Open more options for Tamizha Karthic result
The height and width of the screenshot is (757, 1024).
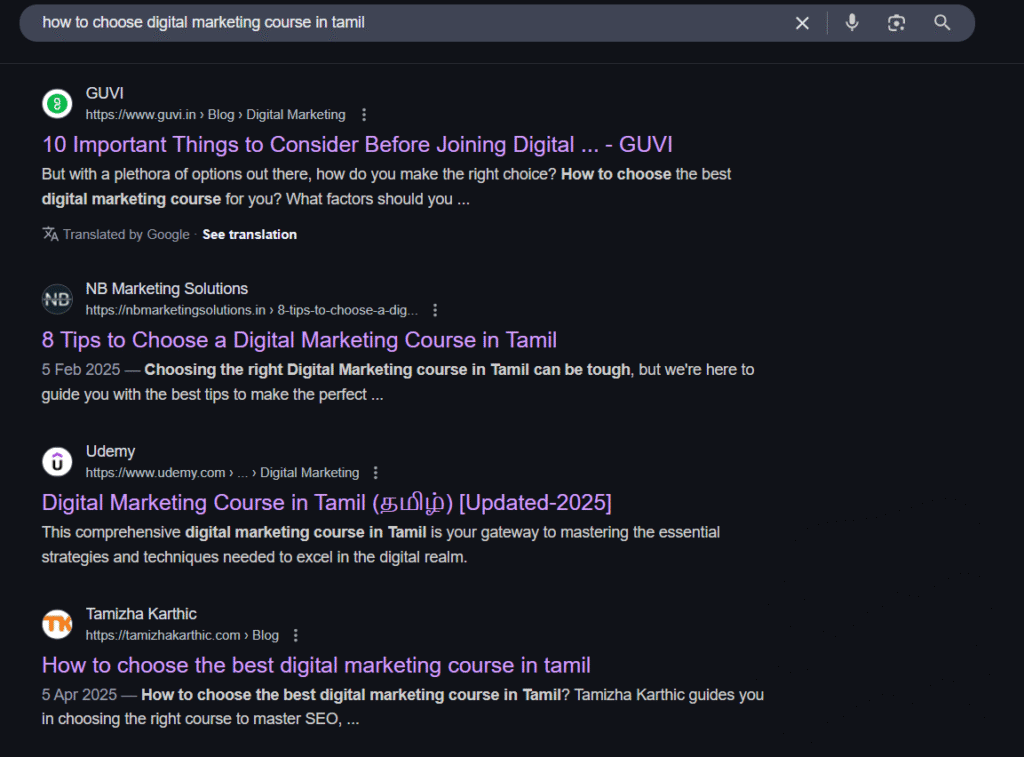pos(295,636)
